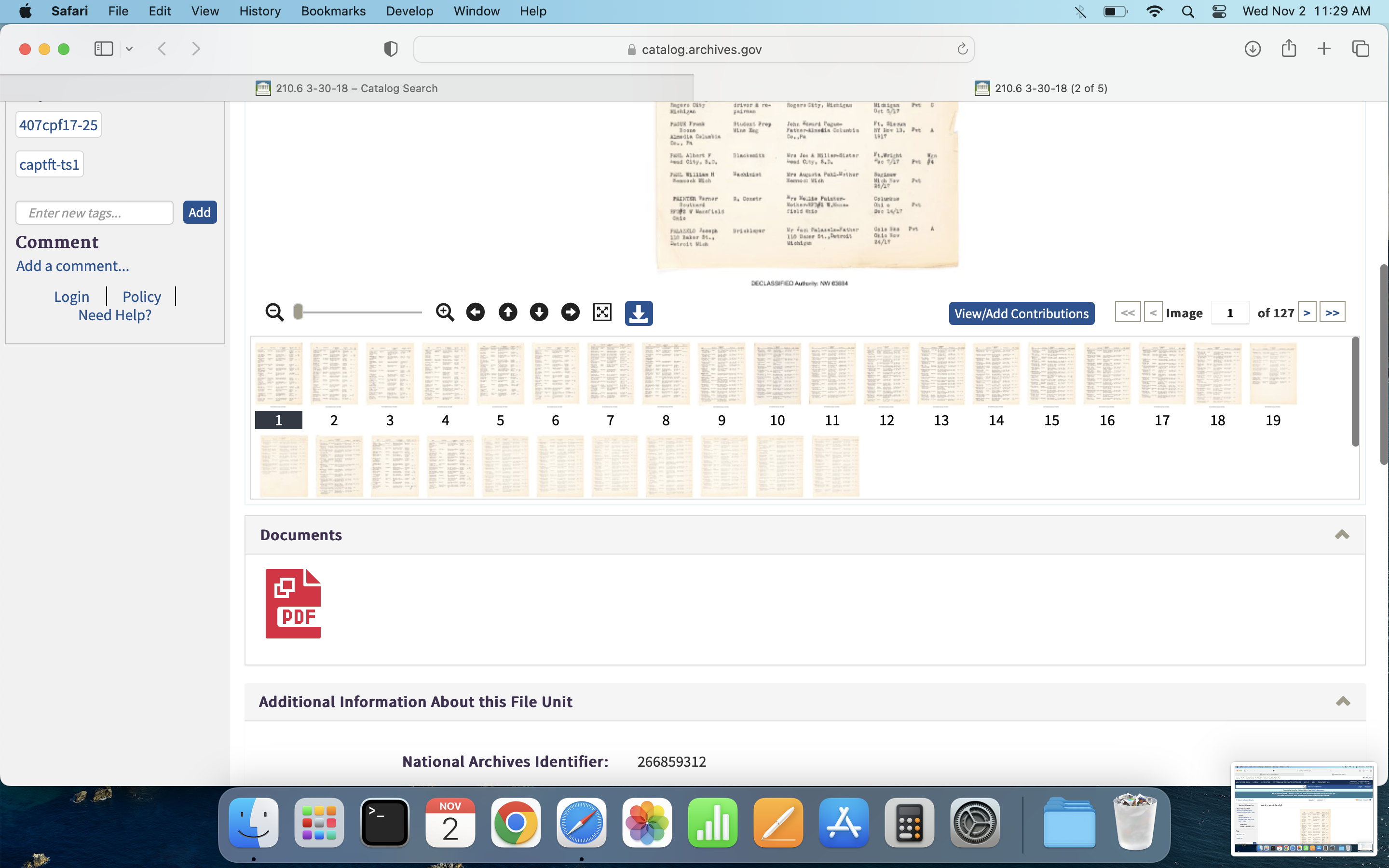The width and height of the screenshot is (1389, 868).
Task: Pan image down with arrow icon
Action: 538,312
